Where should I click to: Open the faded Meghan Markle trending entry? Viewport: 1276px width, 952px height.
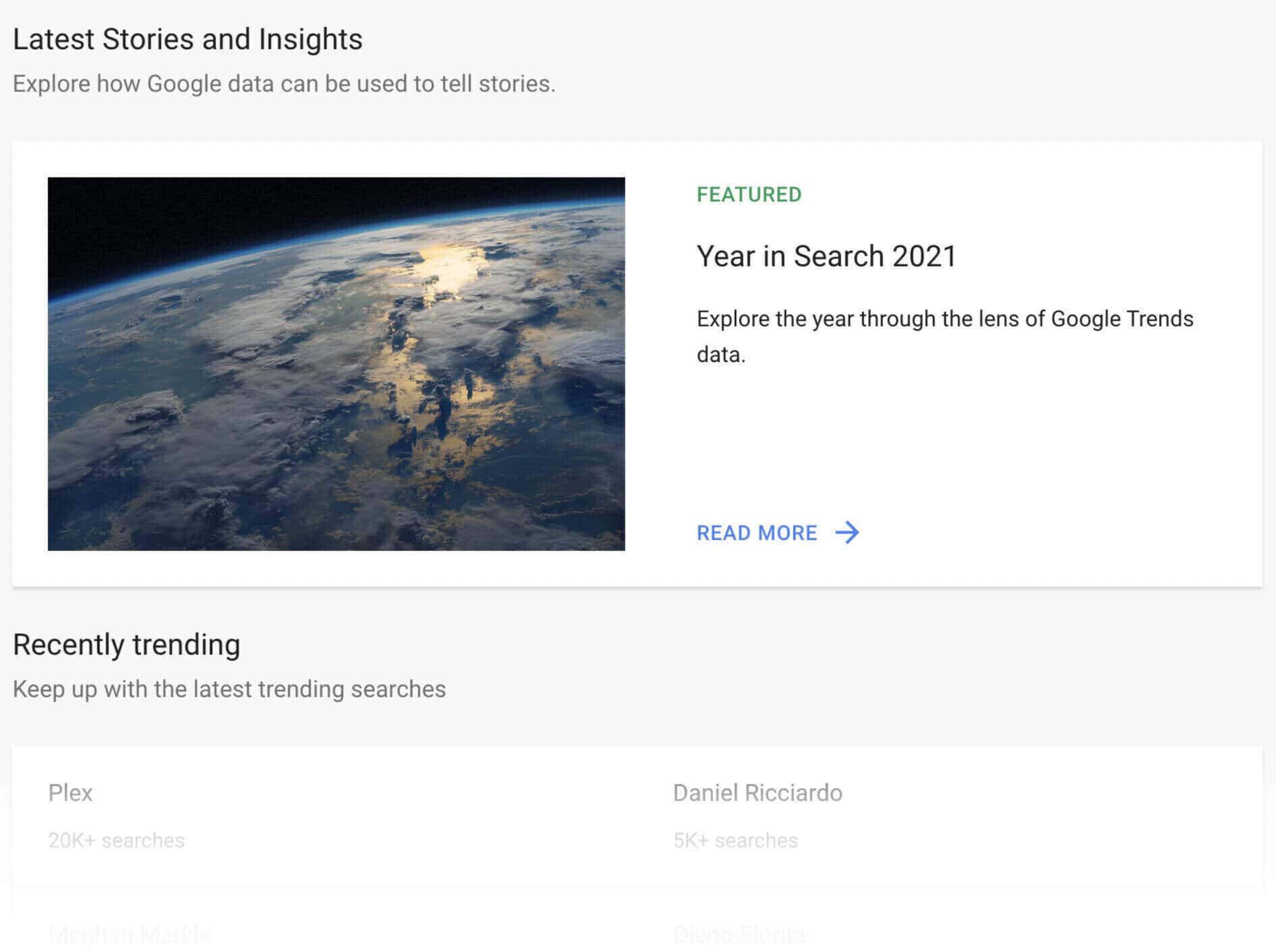click(129, 934)
